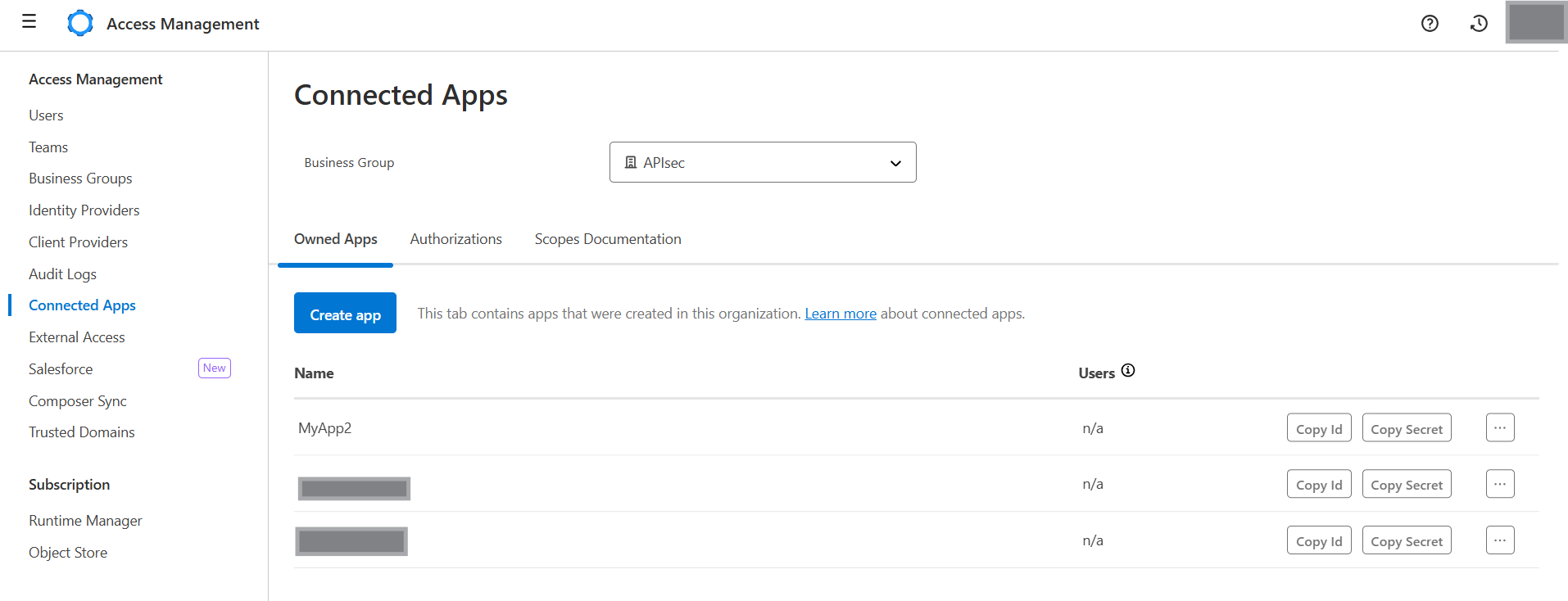Open more options for the third app row

pos(1499,540)
